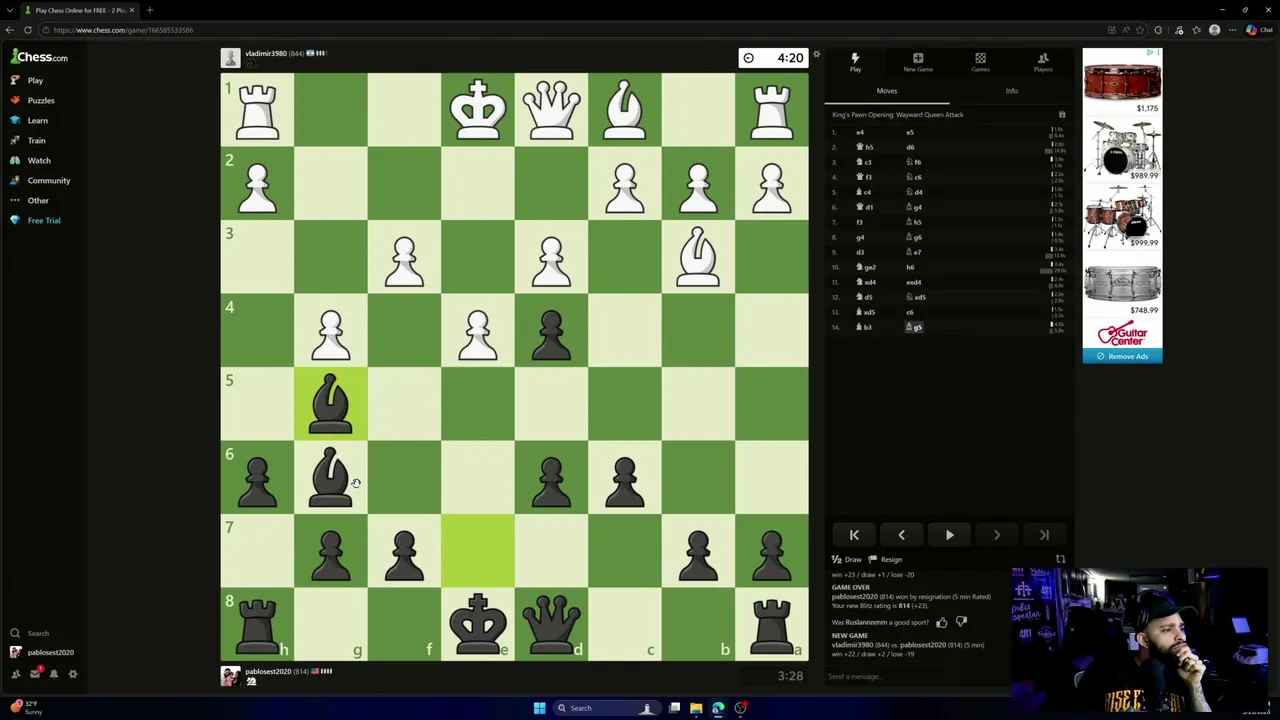Open the opening explorer book icon

1062,115
